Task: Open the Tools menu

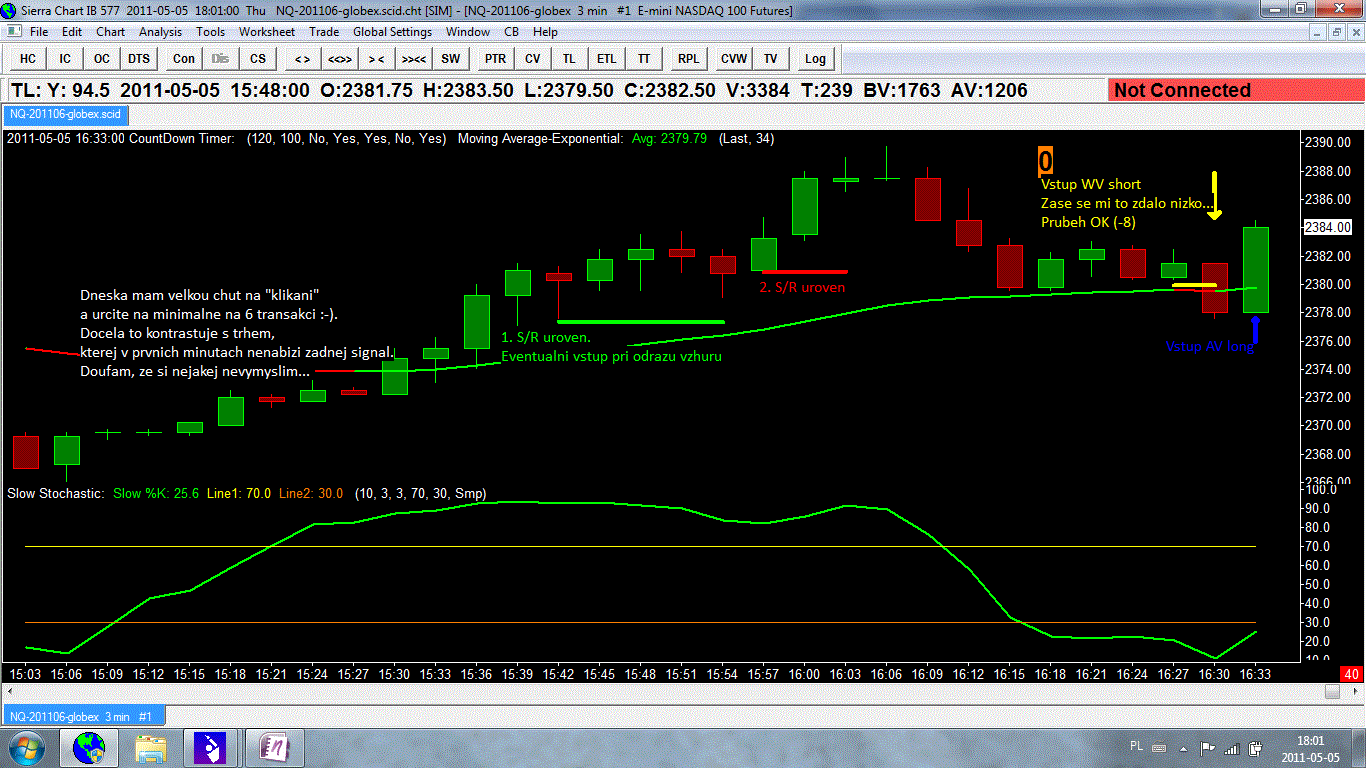Action: [x=211, y=32]
